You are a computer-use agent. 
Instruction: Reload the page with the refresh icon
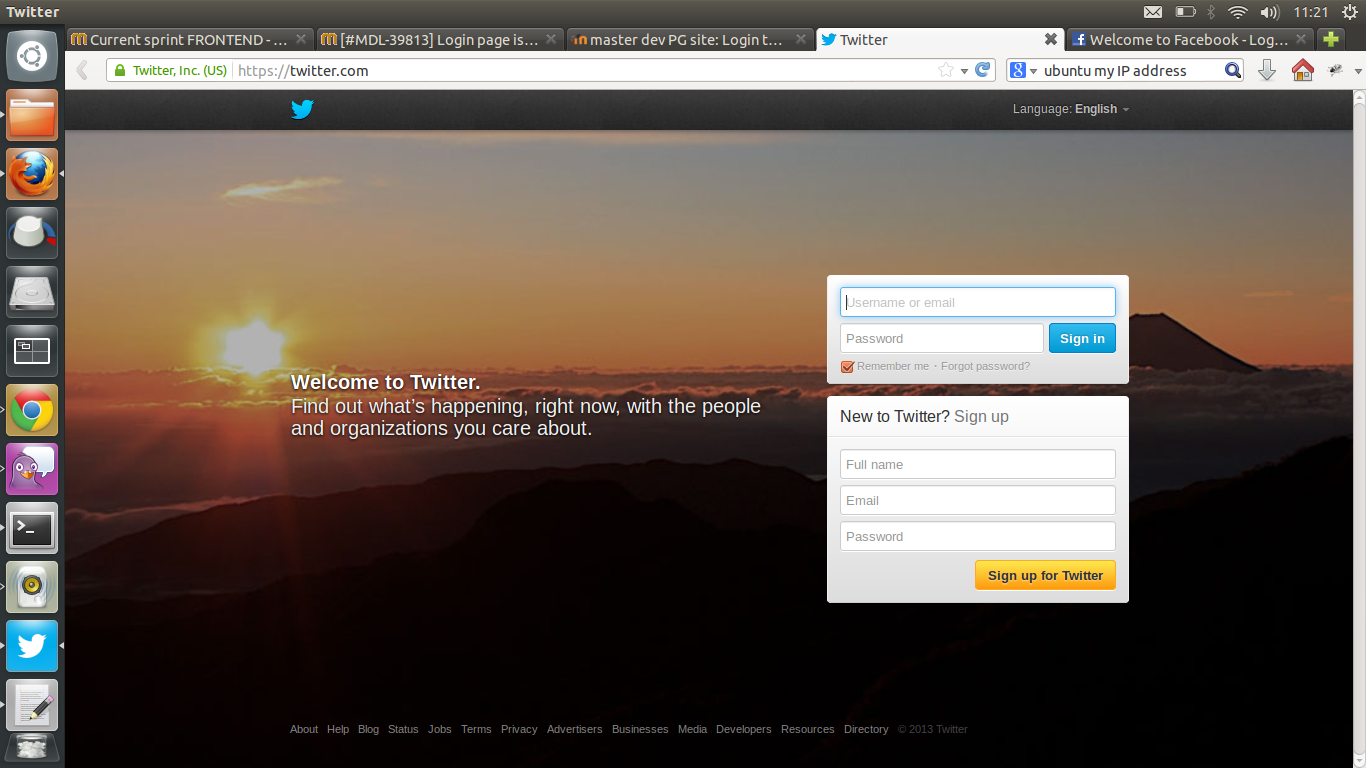pyautogui.click(x=983, y=70)
